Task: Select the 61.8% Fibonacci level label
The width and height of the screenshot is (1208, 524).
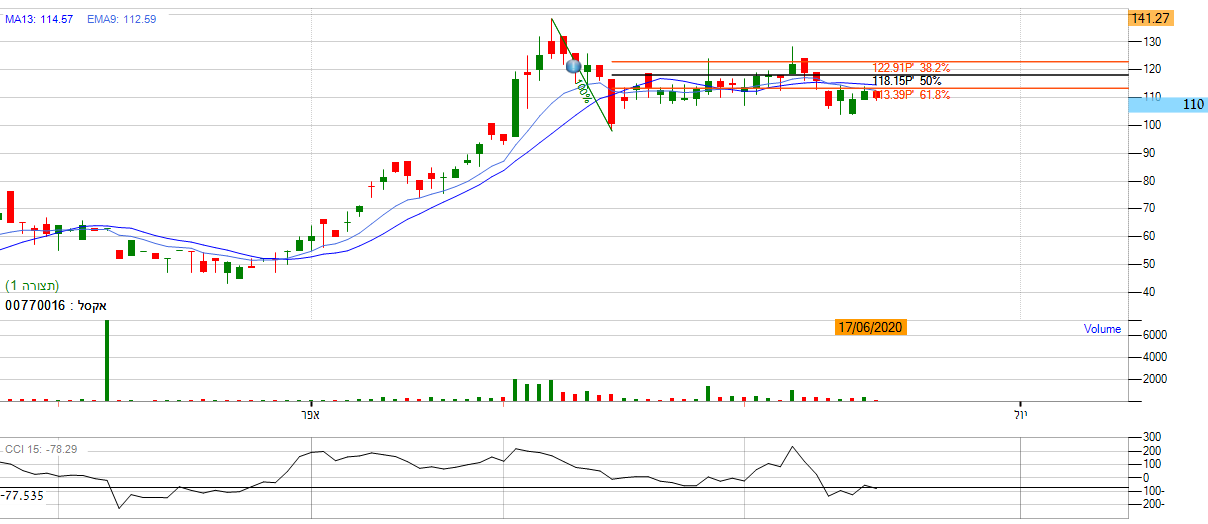Action: (x=911, y=95)
